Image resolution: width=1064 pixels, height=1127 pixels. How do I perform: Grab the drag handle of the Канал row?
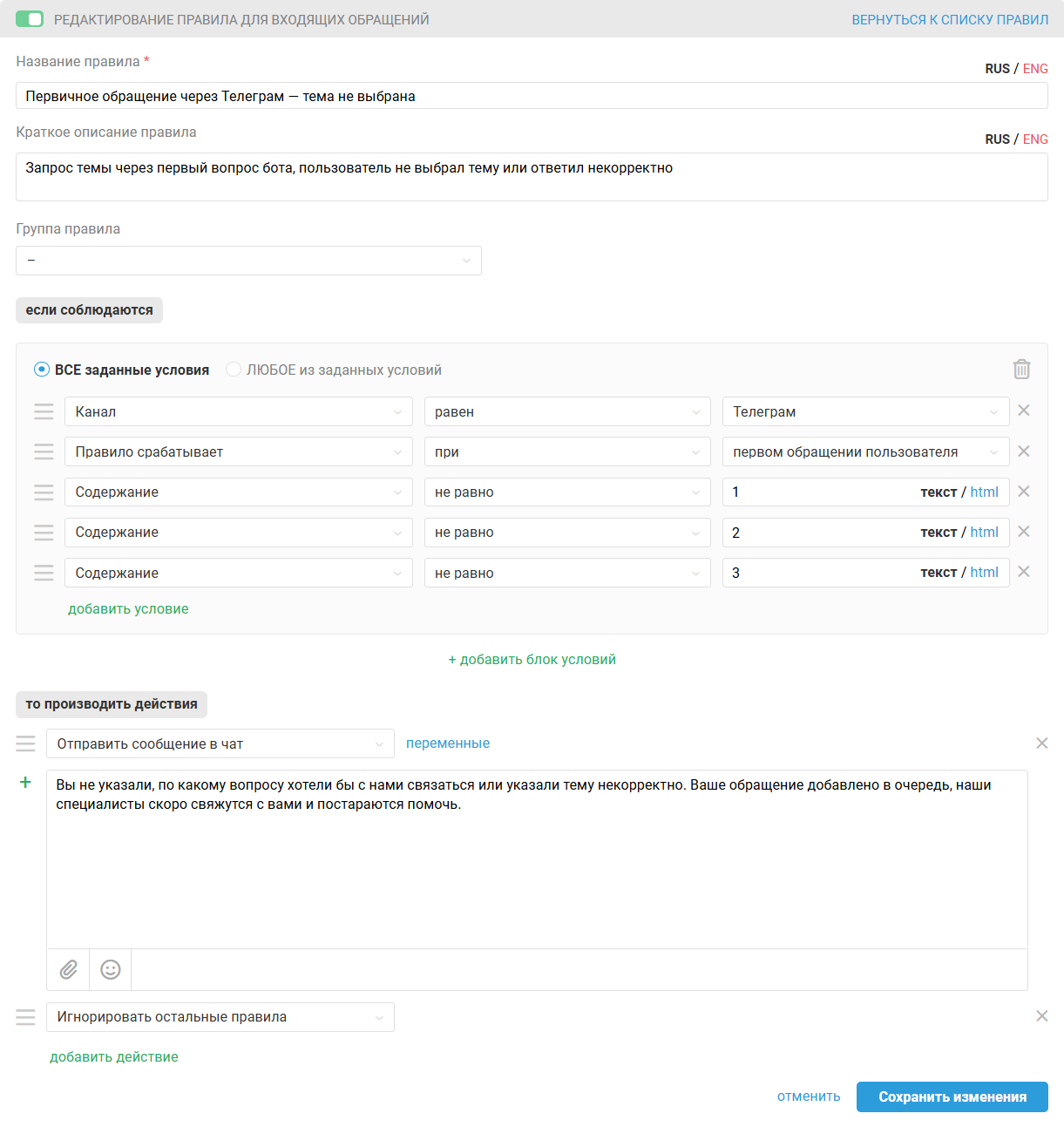pyautogui.click(x=44, y=411)
